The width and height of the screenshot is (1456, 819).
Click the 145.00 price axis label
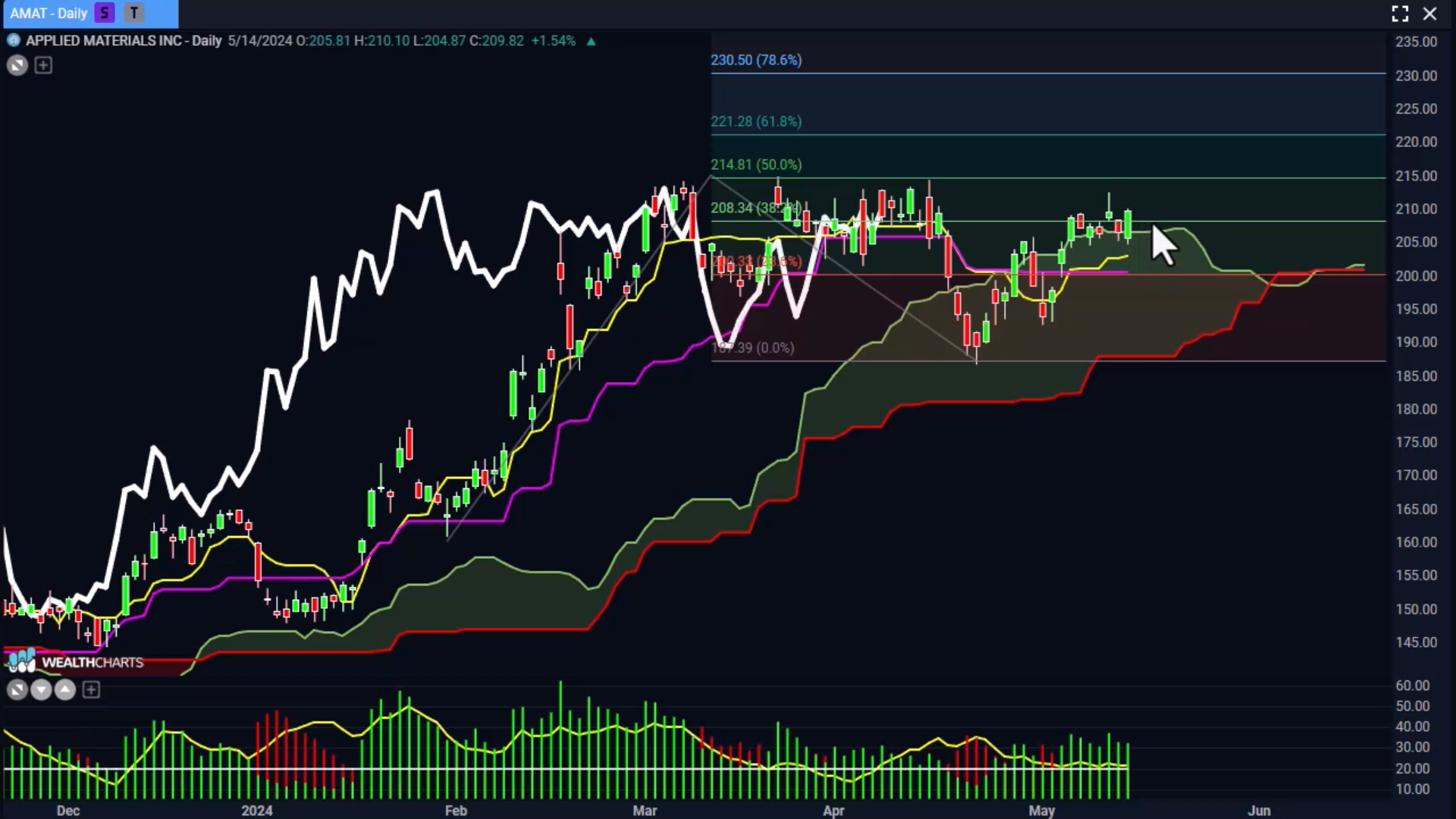coord(1416,642)
